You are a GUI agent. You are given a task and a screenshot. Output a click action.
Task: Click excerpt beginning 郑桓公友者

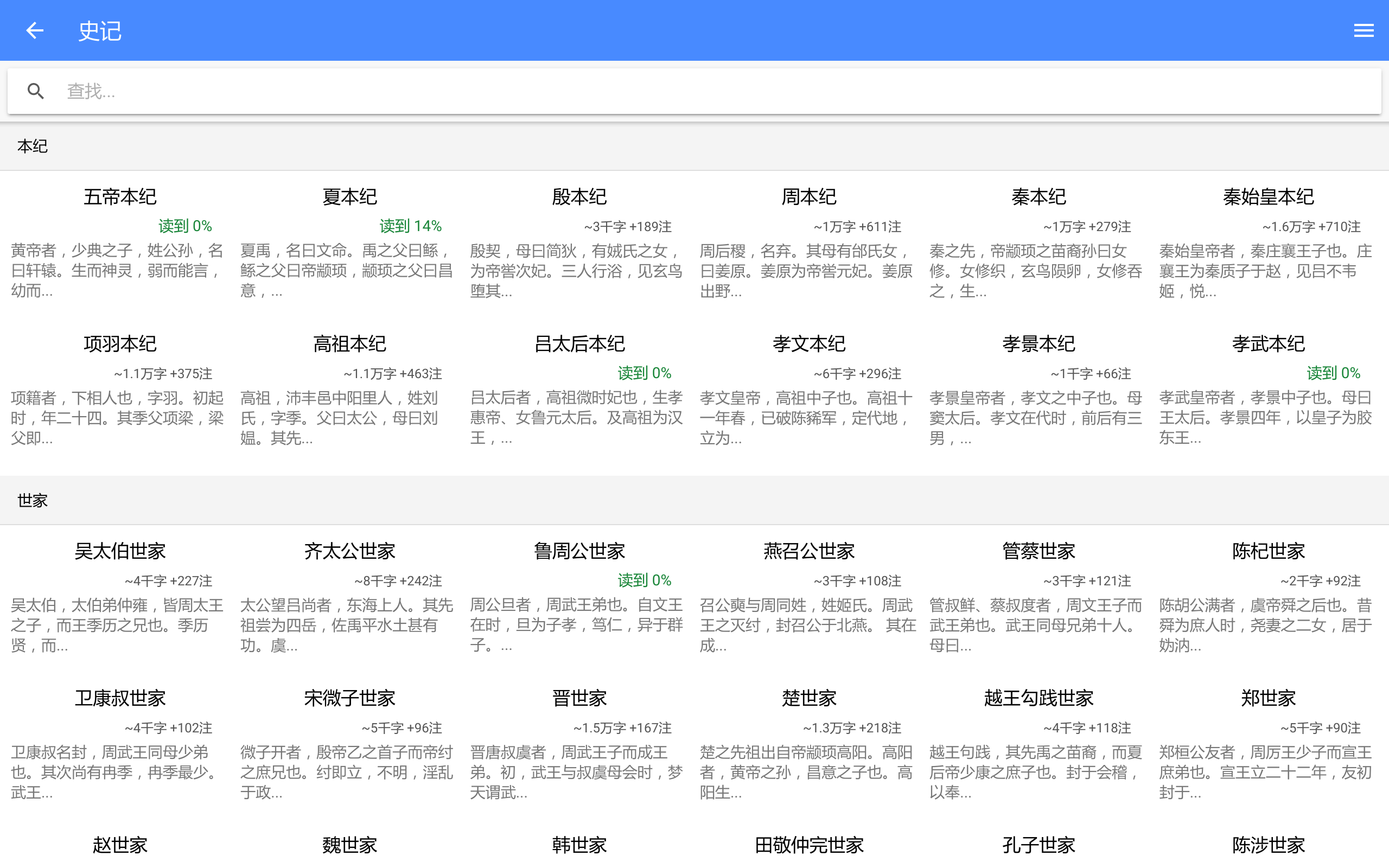point(1266,772)
